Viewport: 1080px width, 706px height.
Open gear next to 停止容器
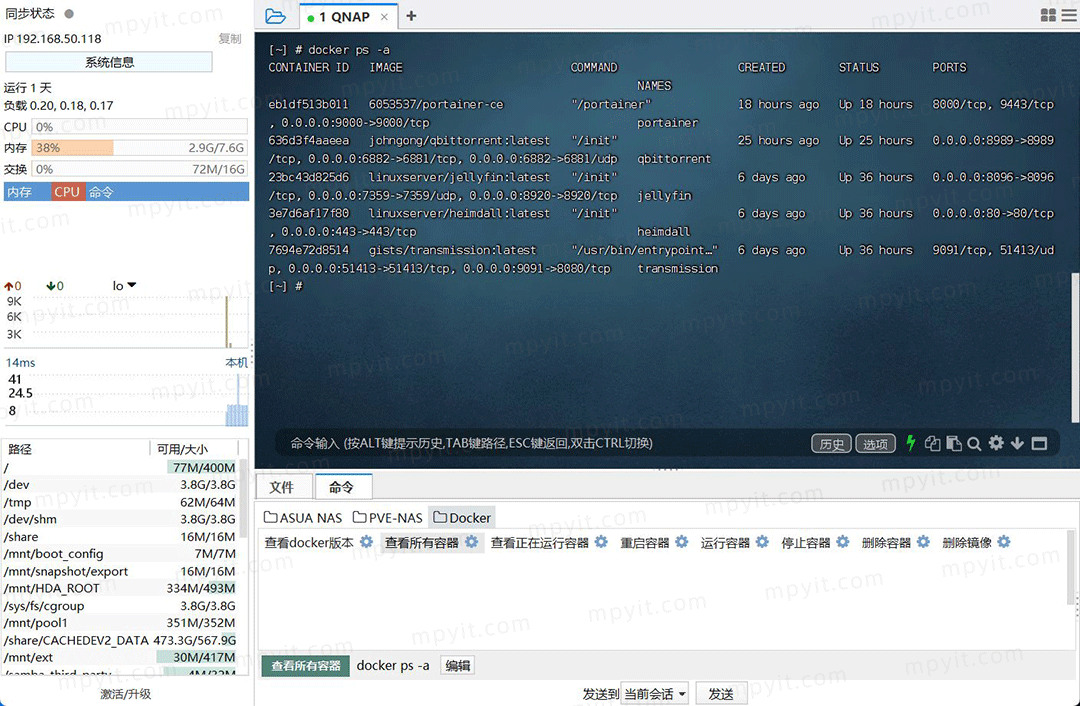coord(842,542)
